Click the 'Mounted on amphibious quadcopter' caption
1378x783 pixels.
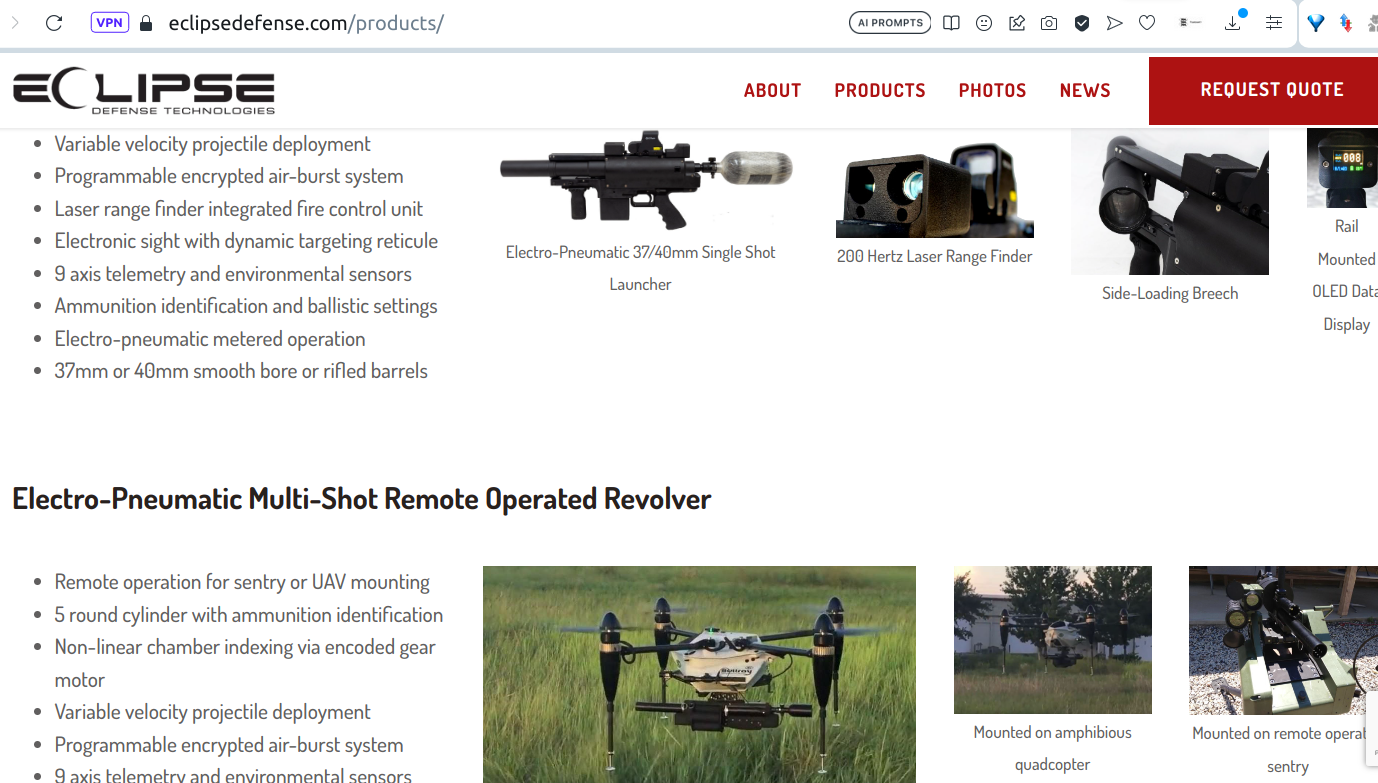(x=1053, y=748)
